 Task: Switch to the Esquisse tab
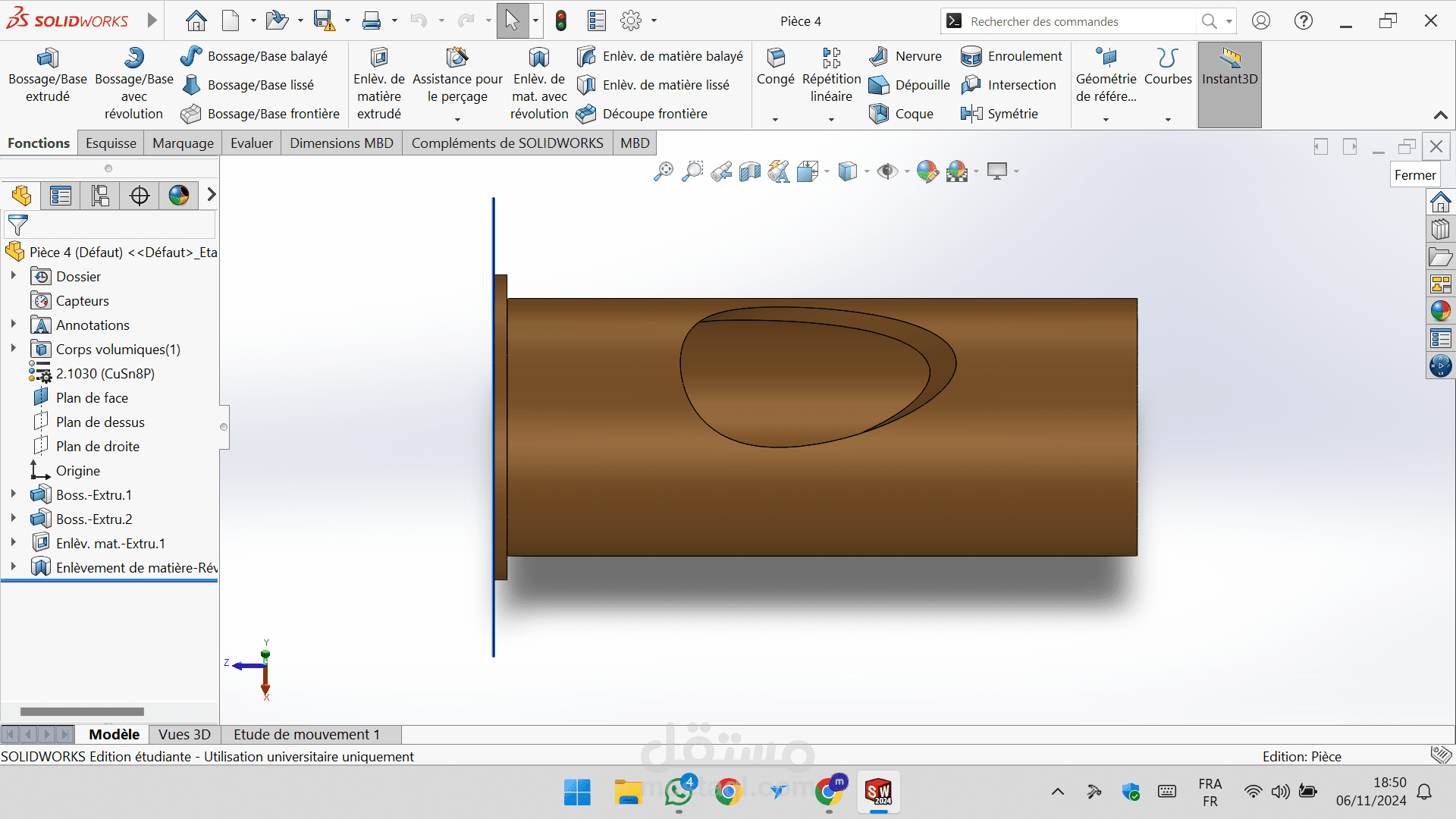click(111, 143)
